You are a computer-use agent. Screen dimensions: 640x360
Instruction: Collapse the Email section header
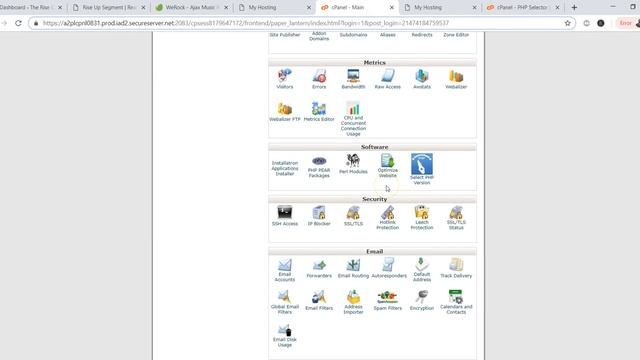(x=372, y=251)
